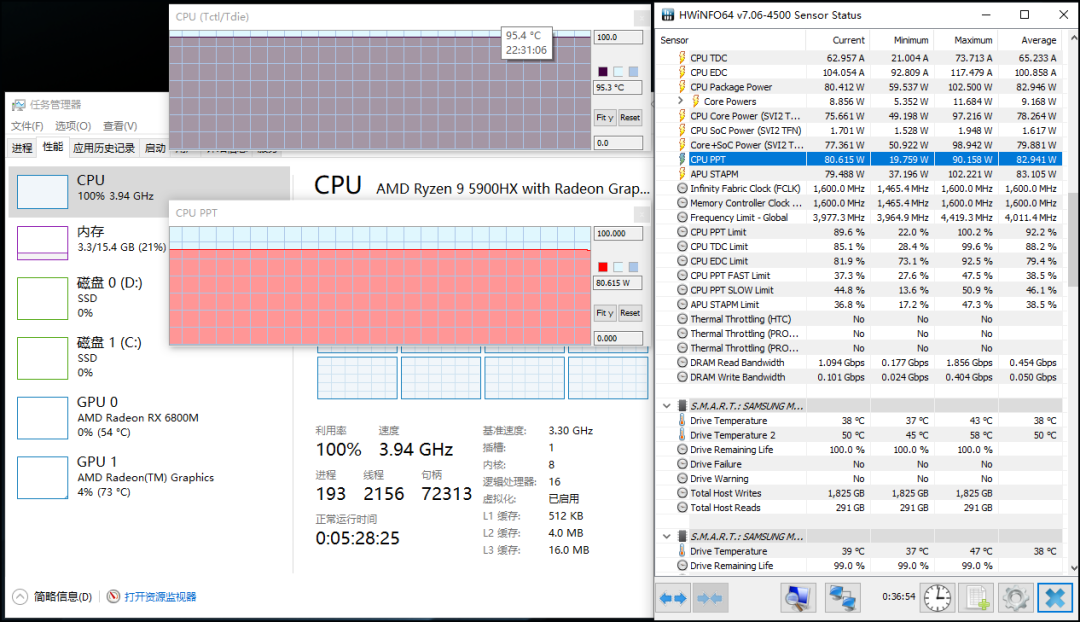Screen dimensions: 1080x622
Task: Open the 选项(O) menu in Task Manager
Action: point(72,126)
